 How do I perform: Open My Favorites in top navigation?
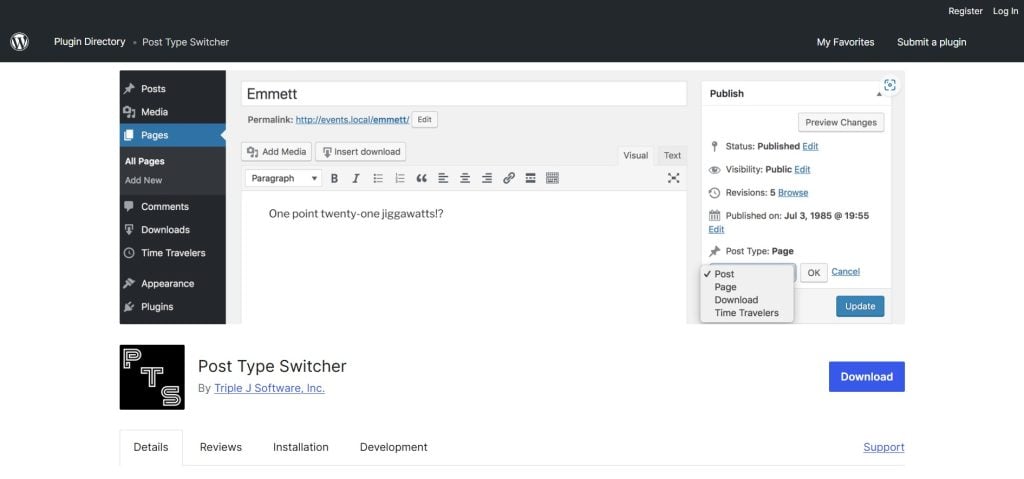pos(845,42)
